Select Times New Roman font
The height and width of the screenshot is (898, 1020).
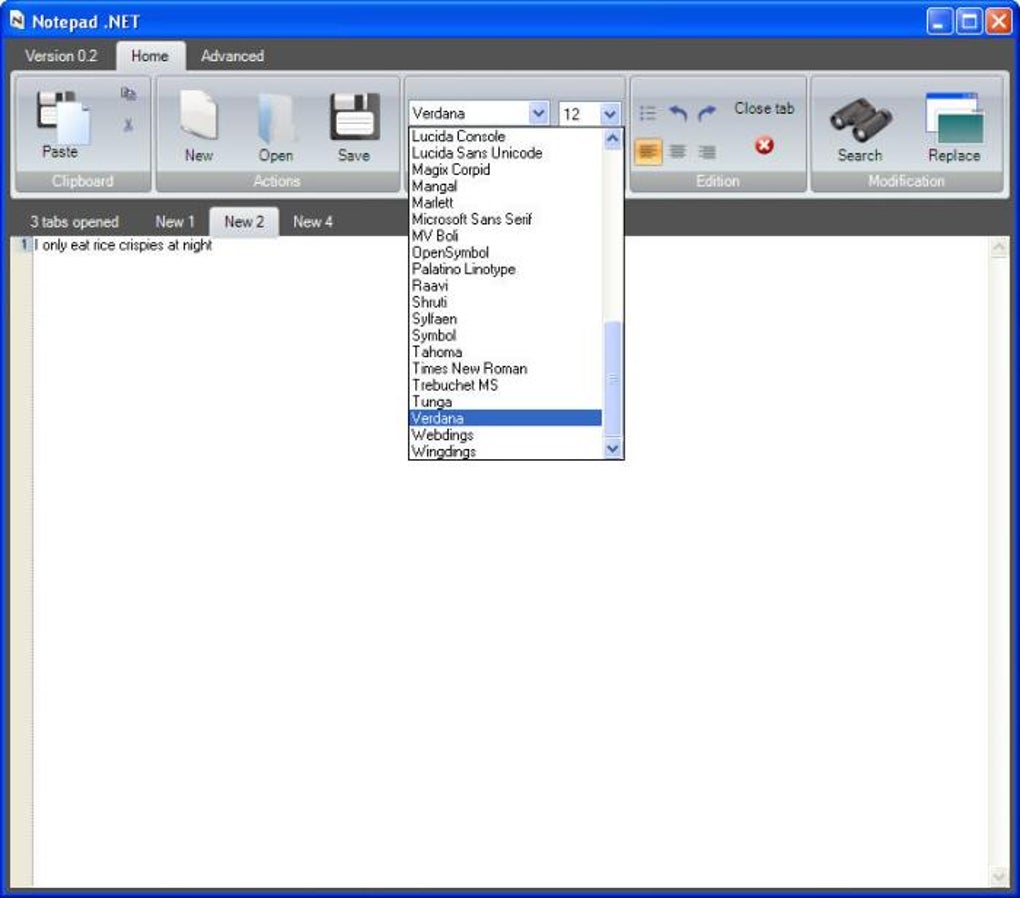pyautogui.click(x=505, y=368)
